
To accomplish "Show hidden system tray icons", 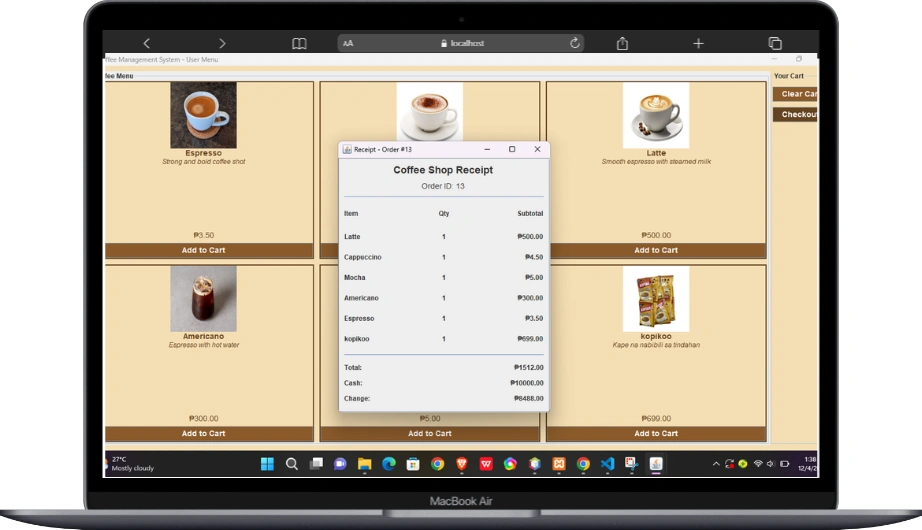I will (716, 464).
